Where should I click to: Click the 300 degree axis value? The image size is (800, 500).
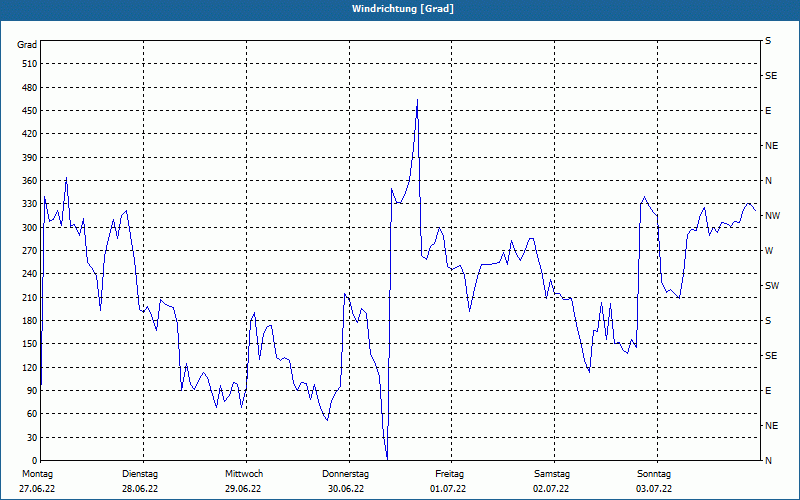pos(29,228)
